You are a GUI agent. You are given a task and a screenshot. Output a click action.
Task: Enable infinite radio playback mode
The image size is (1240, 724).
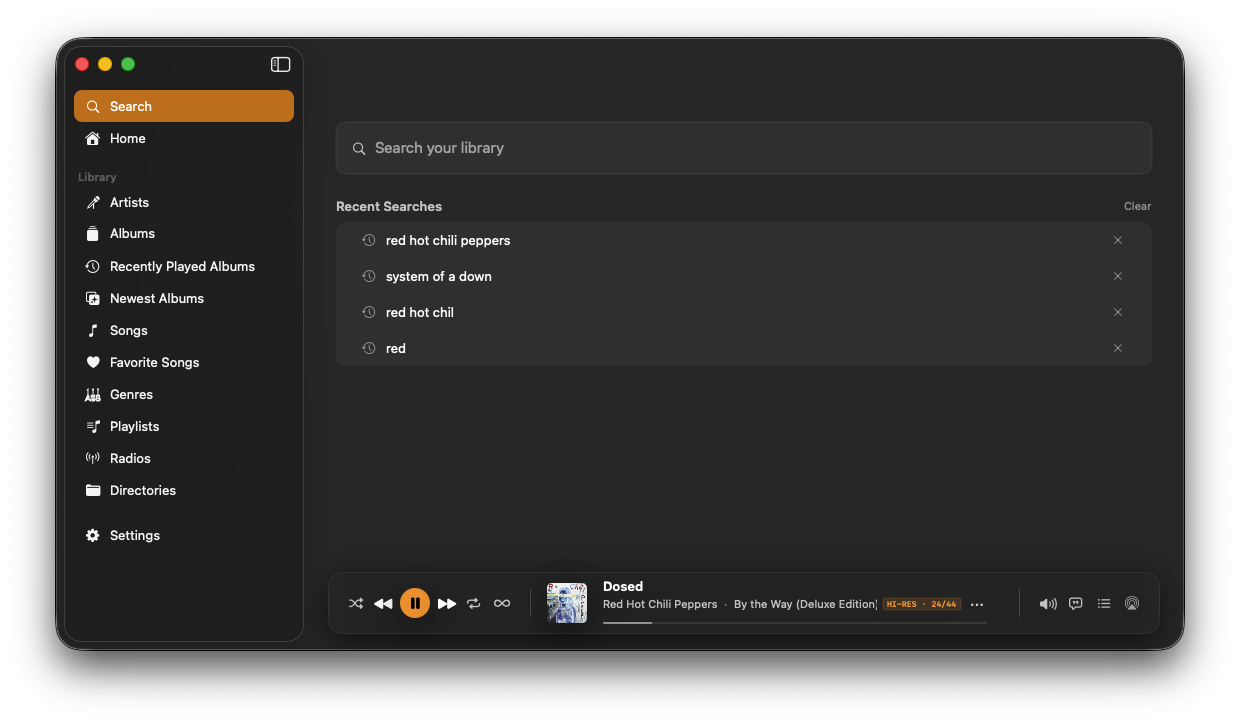tap(501, 603)
